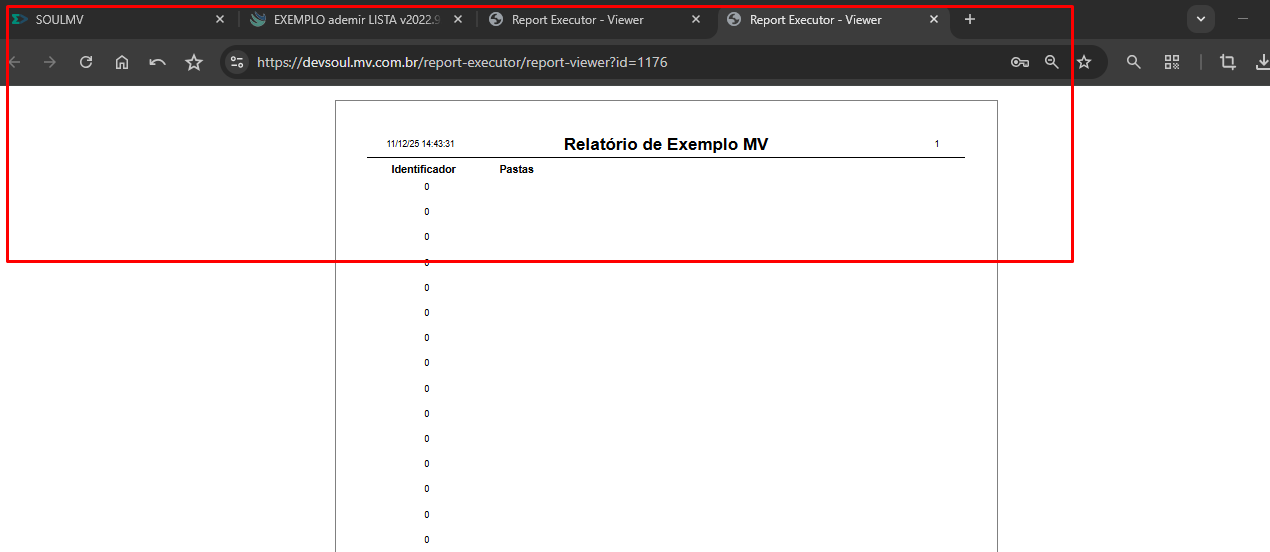Open site information icon before the URL
The height and width of the screenshot is (552, 1270).
pyautogui.click(x=237, y=62)
